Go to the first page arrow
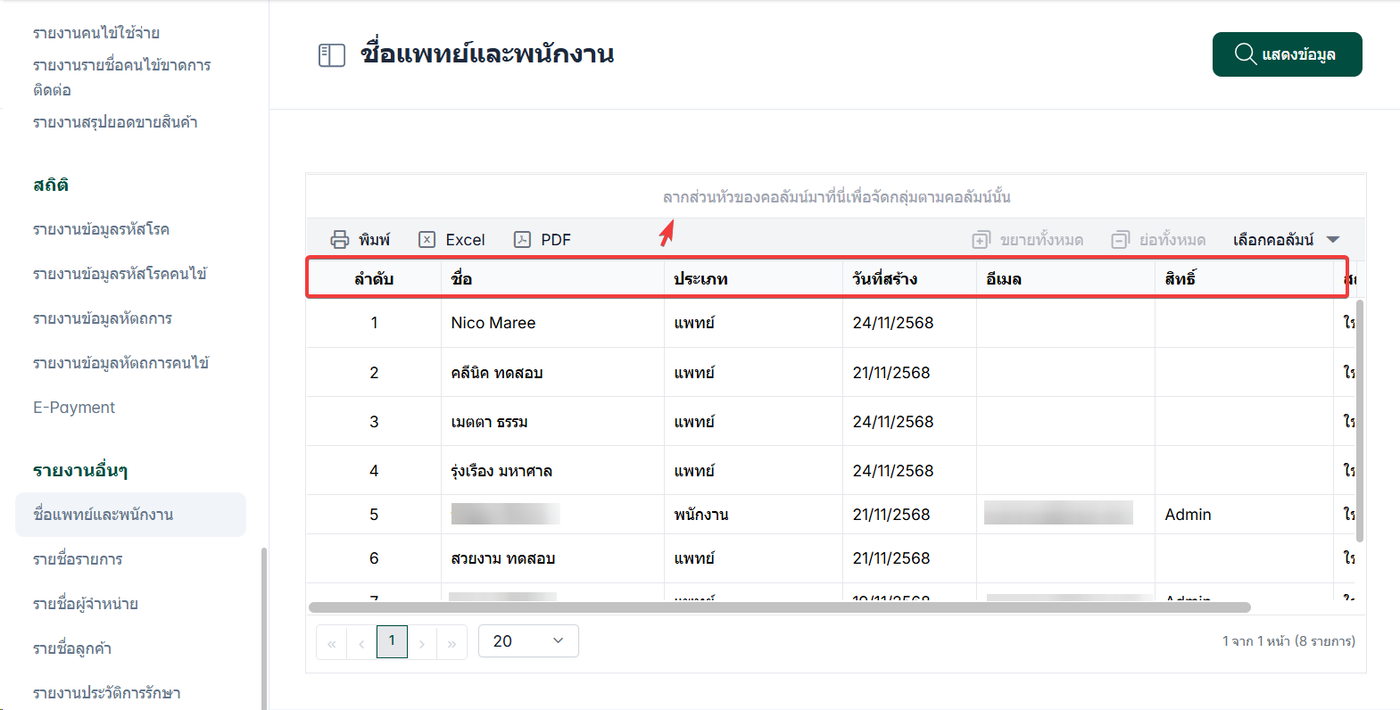The height and width of the screenshot is (710, 1400). coord(331,642)
